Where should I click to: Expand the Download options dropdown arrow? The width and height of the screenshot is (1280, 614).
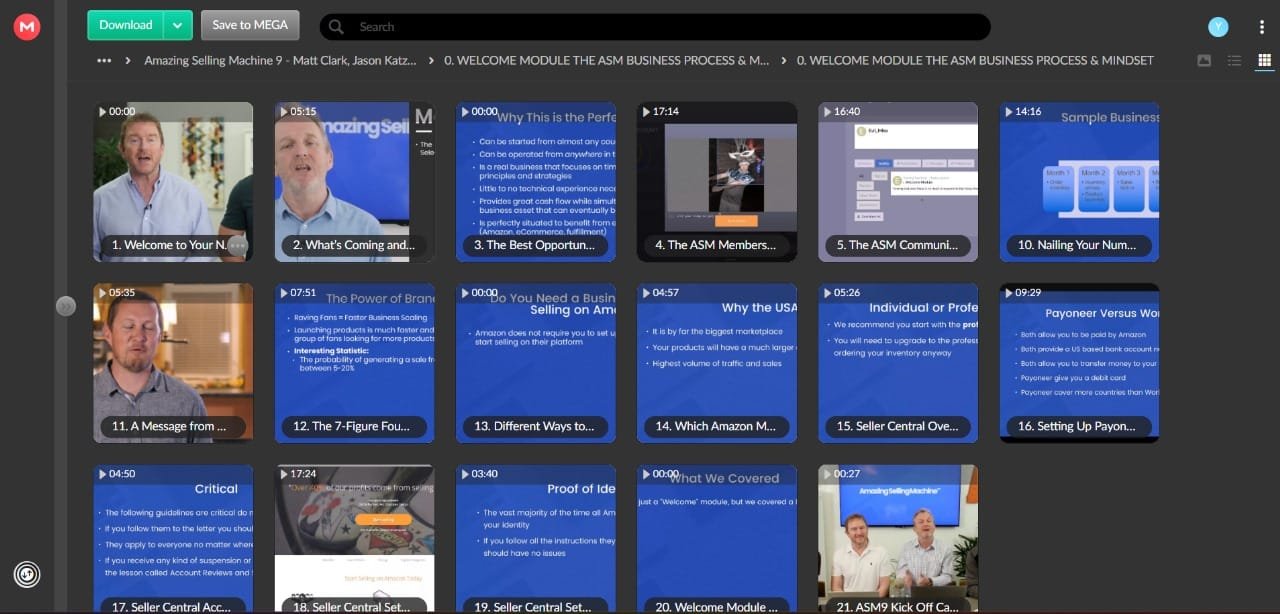[178, 25]
